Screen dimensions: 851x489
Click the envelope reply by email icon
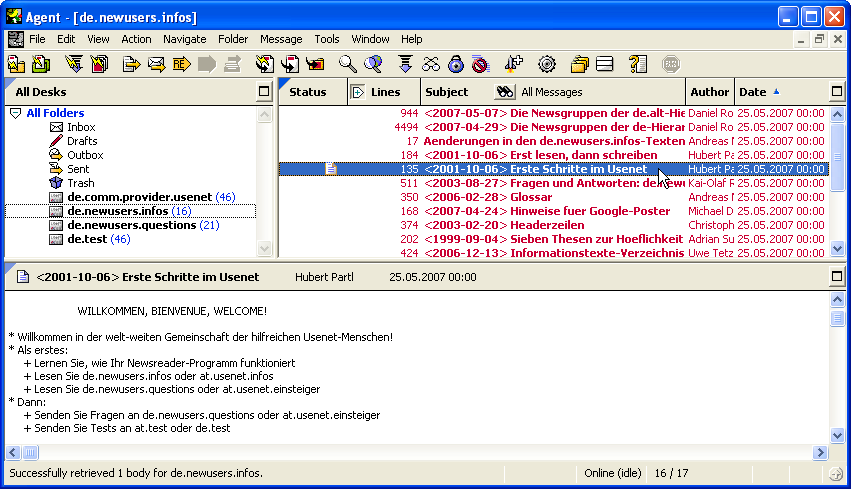tap(156, 64)
